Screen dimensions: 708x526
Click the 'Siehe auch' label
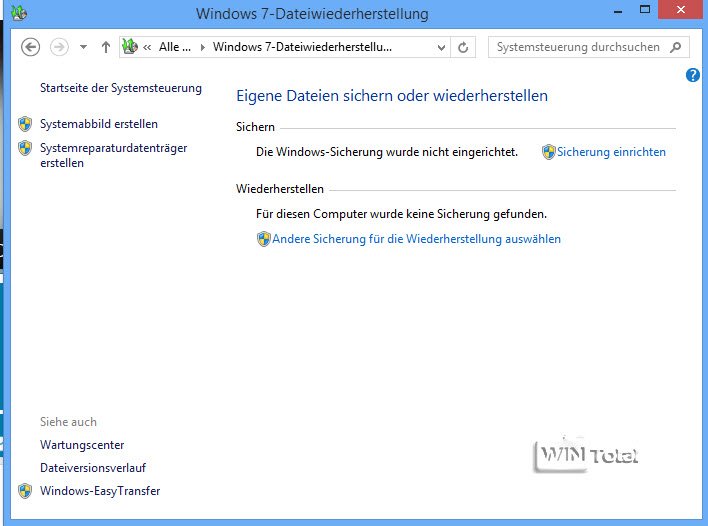click(68, 422)
